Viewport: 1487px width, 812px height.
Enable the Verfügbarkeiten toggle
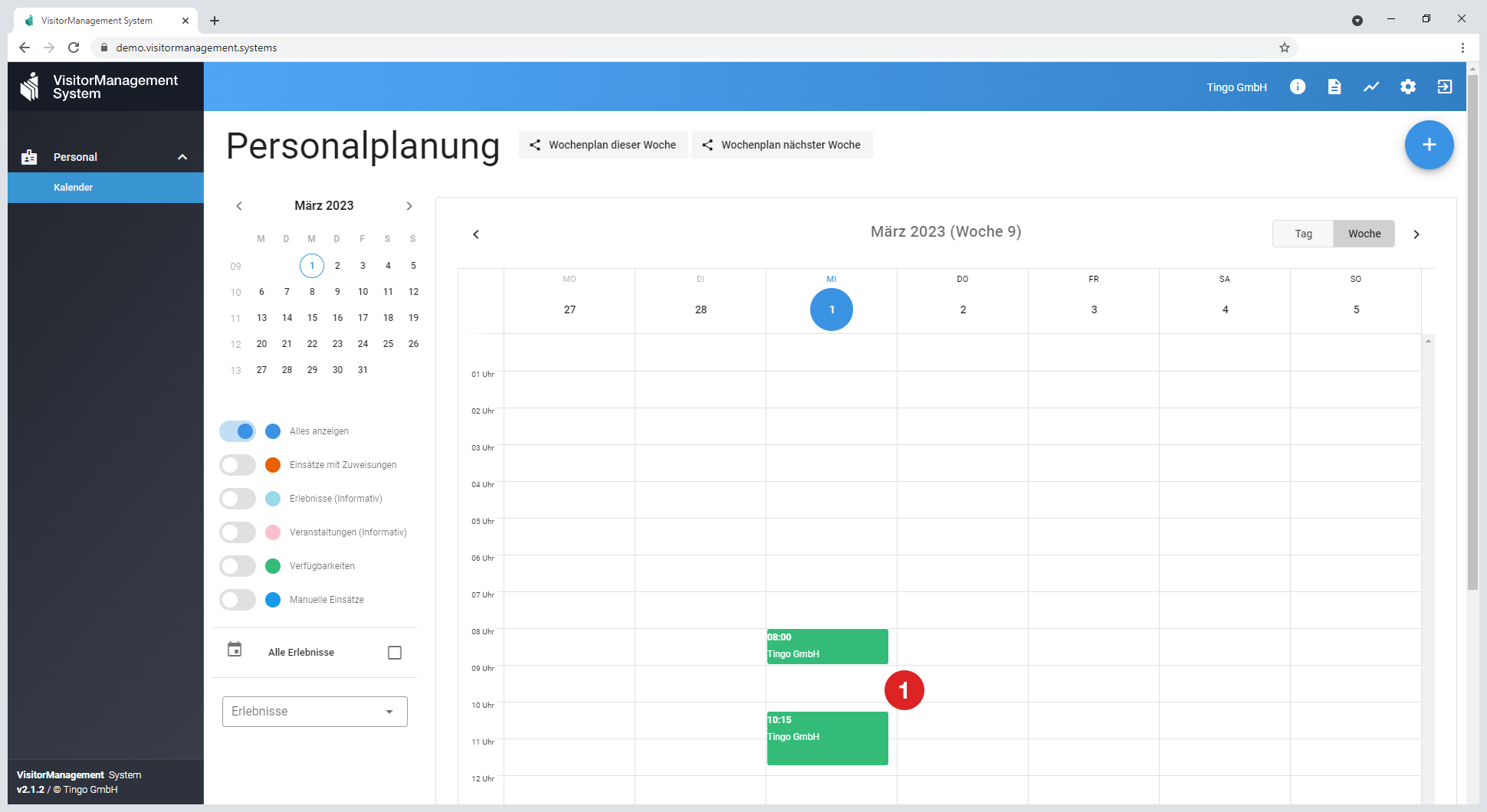pos(238,566)
